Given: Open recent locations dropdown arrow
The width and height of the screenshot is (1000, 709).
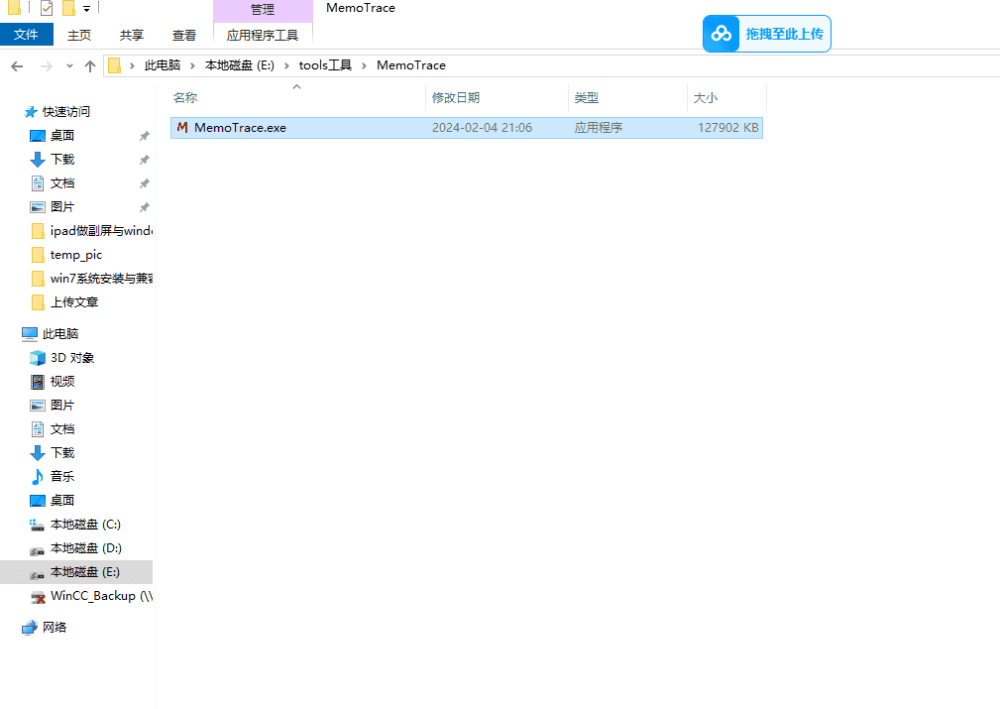Looking at the screenshot, I should pos(69,66).
